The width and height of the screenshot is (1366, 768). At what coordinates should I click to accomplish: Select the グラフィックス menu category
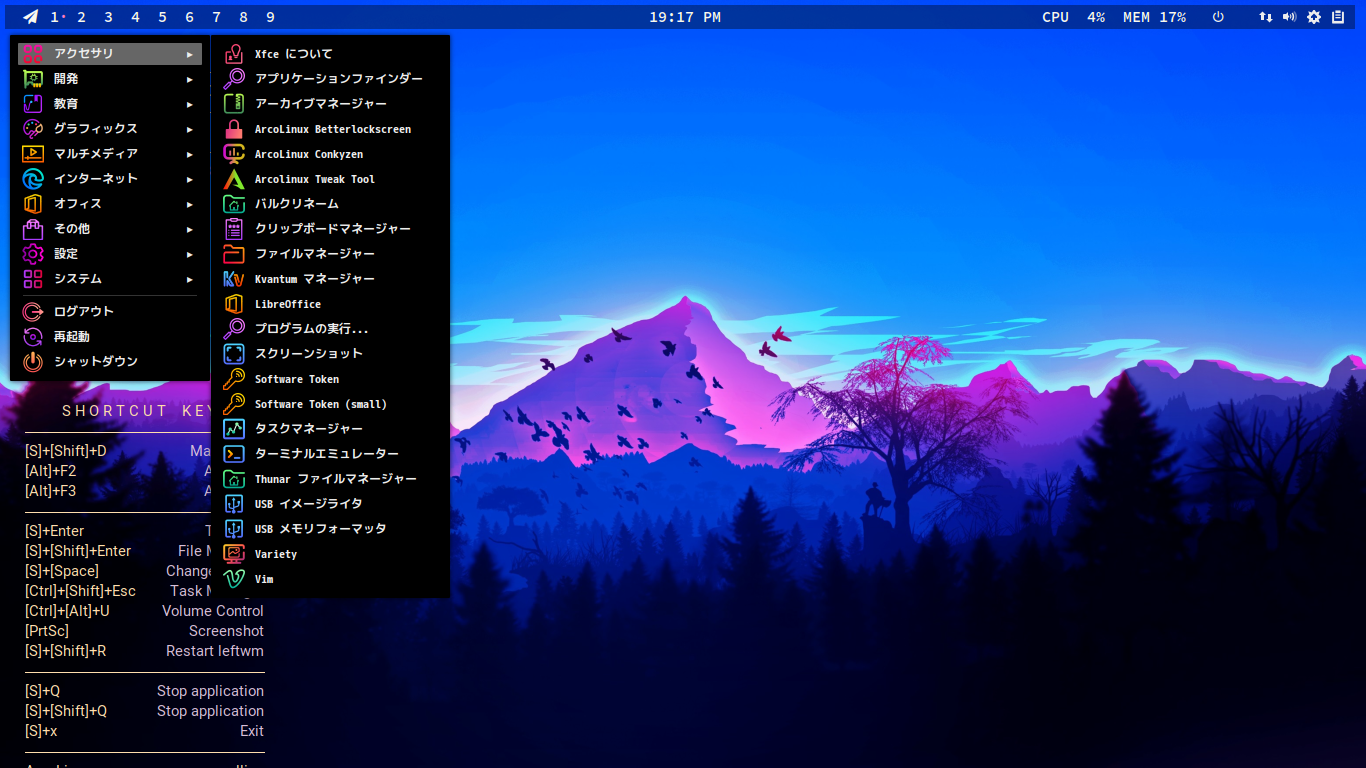[110, 129]
